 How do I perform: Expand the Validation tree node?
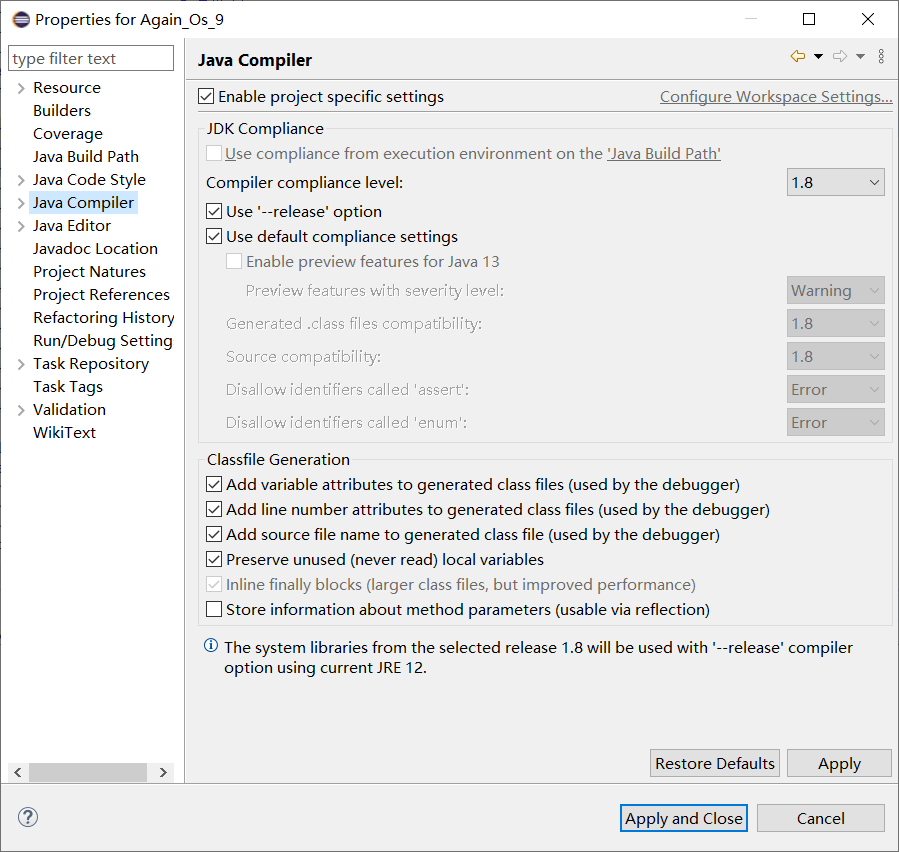tap(21, 410)
